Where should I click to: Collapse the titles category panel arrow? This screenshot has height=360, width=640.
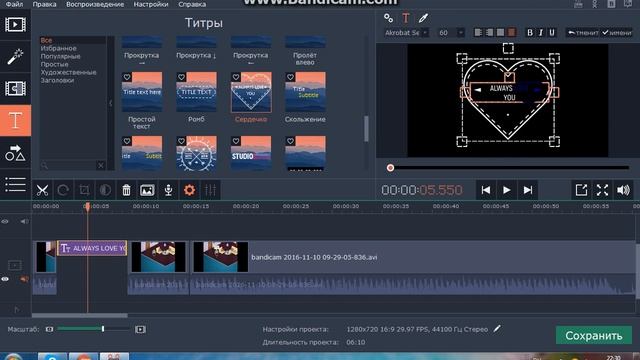[x=111, y=103]
